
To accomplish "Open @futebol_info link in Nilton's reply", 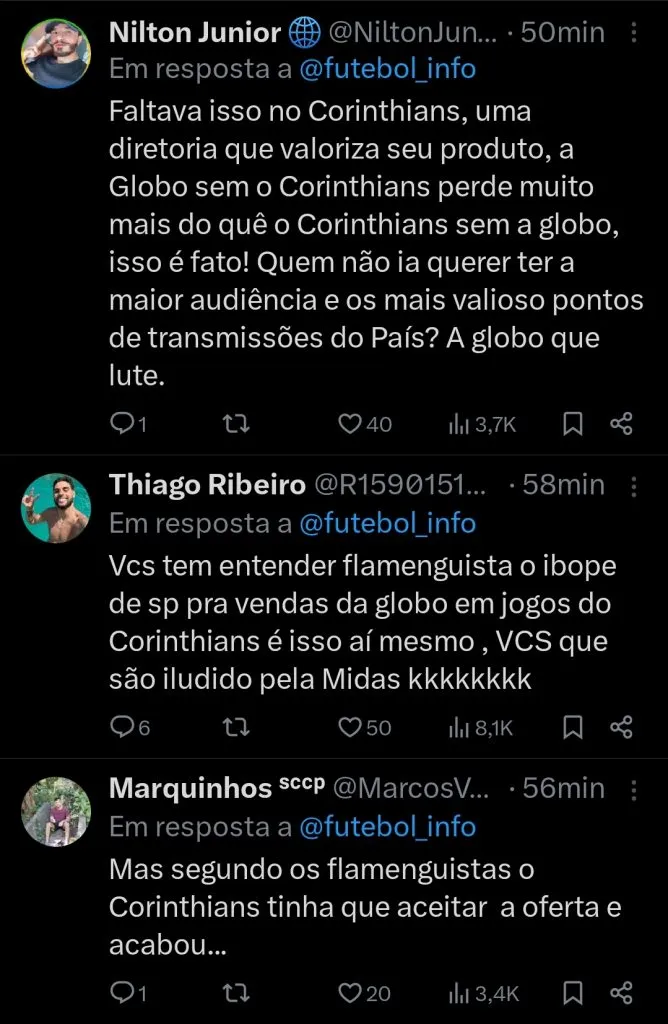I will [x=386, y=69].
